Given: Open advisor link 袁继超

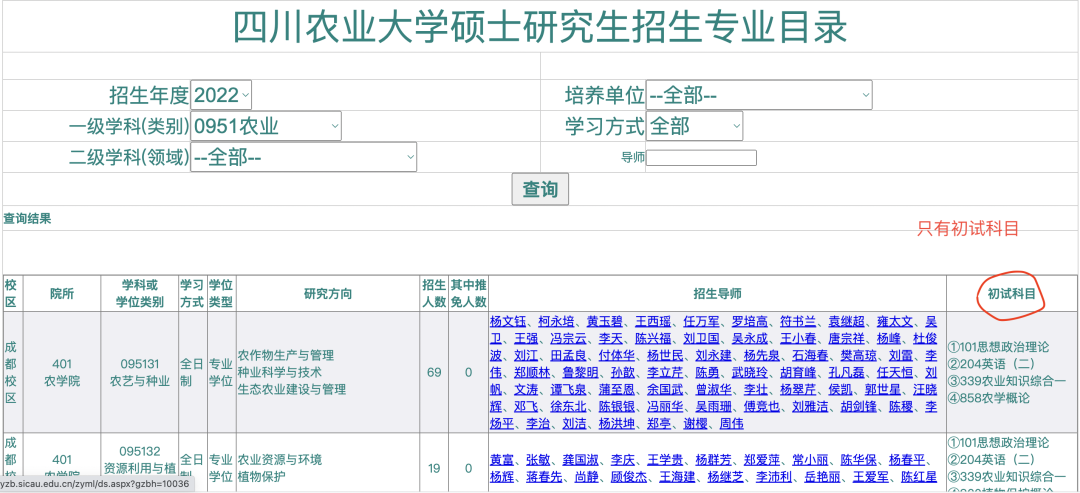Looking at the screenshot, I should coord(846,322).
